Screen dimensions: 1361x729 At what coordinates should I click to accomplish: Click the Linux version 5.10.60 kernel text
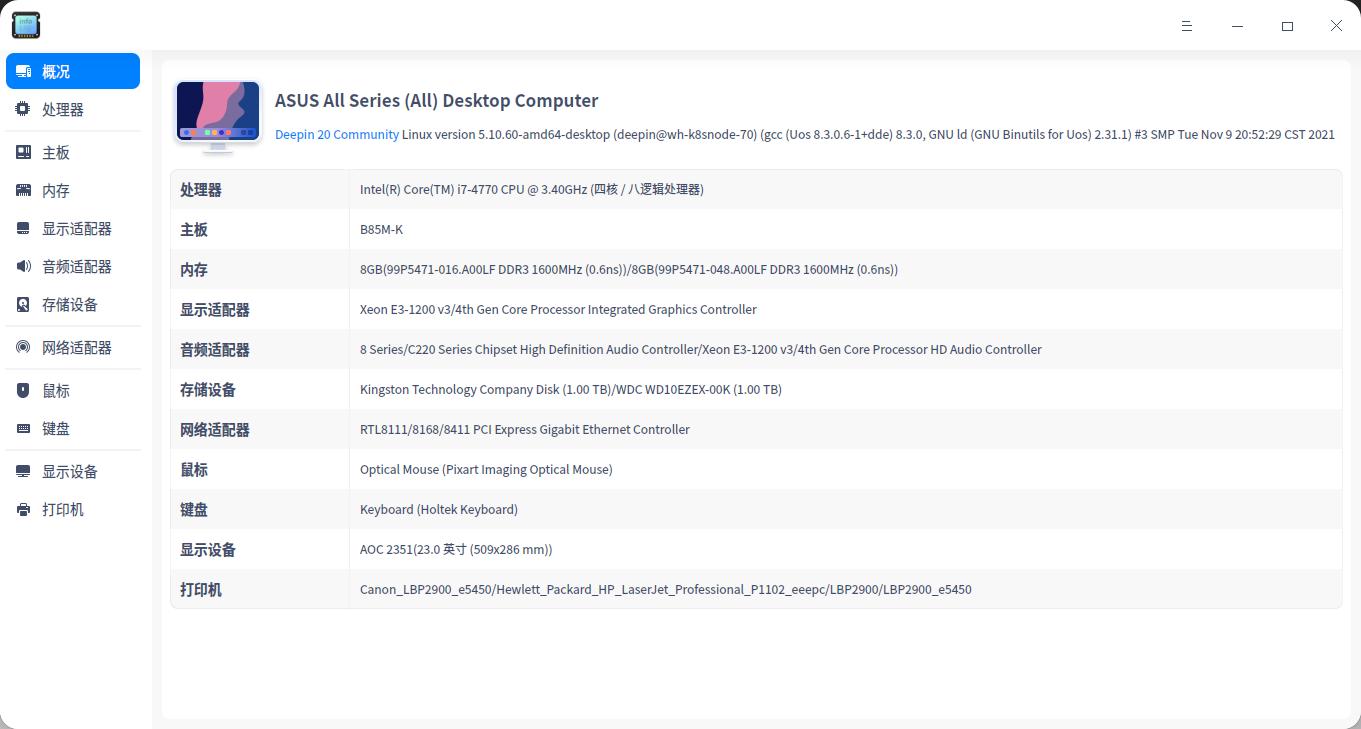[x=868, y=134]
